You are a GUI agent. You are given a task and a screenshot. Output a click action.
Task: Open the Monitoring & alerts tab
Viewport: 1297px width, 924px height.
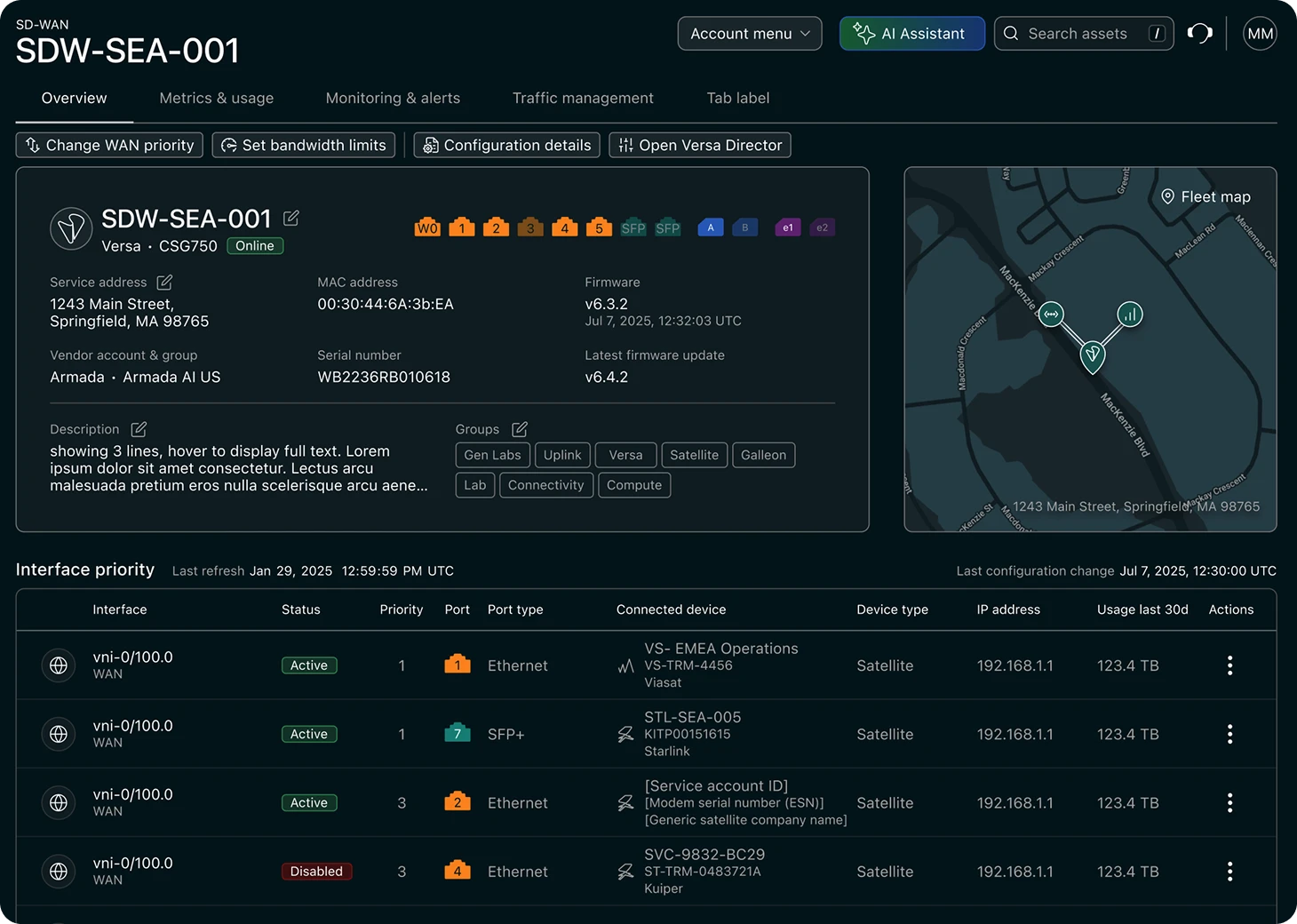[393, 99]
